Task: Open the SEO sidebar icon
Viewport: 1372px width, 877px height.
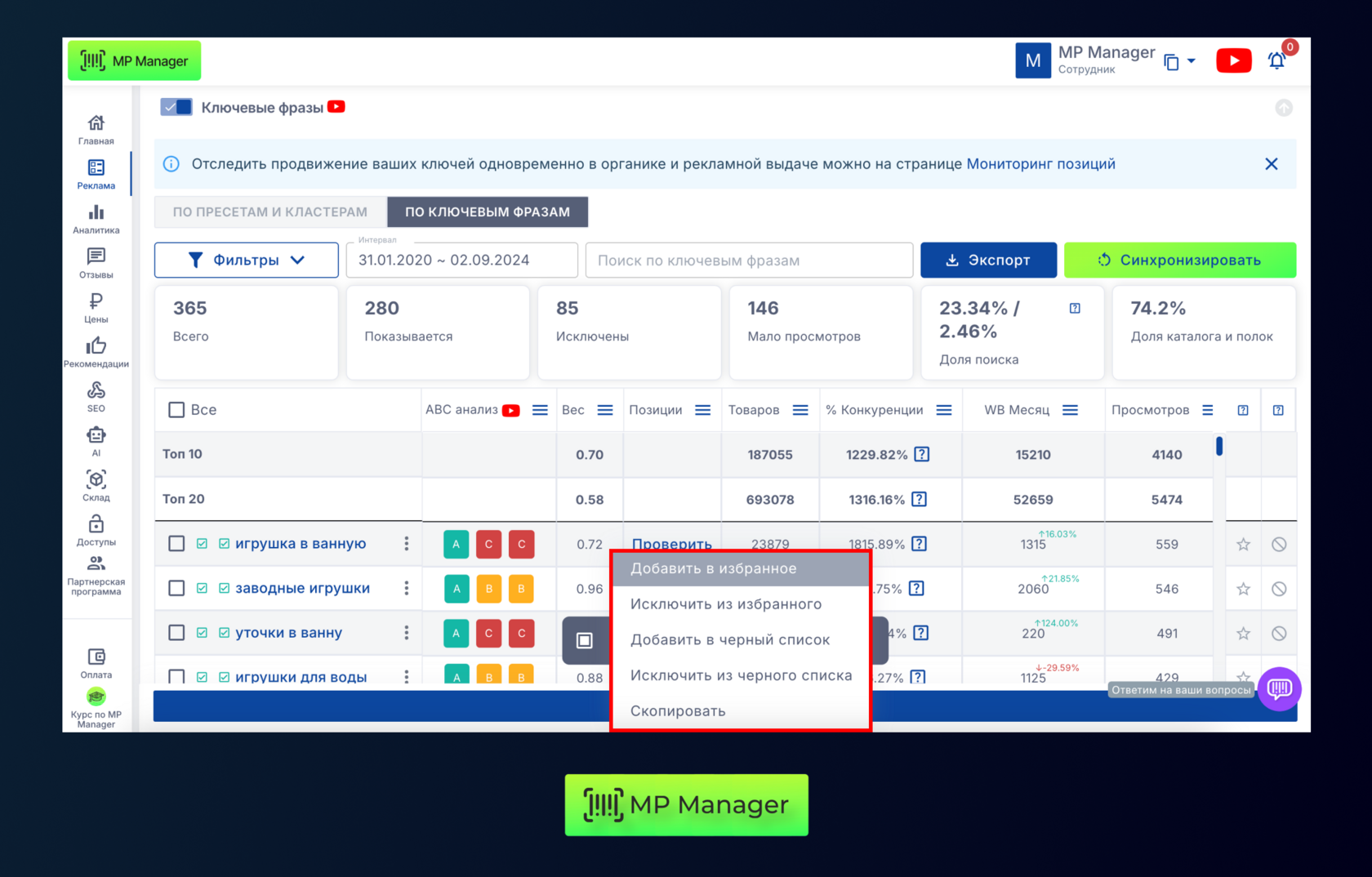Action: [96, 396]
